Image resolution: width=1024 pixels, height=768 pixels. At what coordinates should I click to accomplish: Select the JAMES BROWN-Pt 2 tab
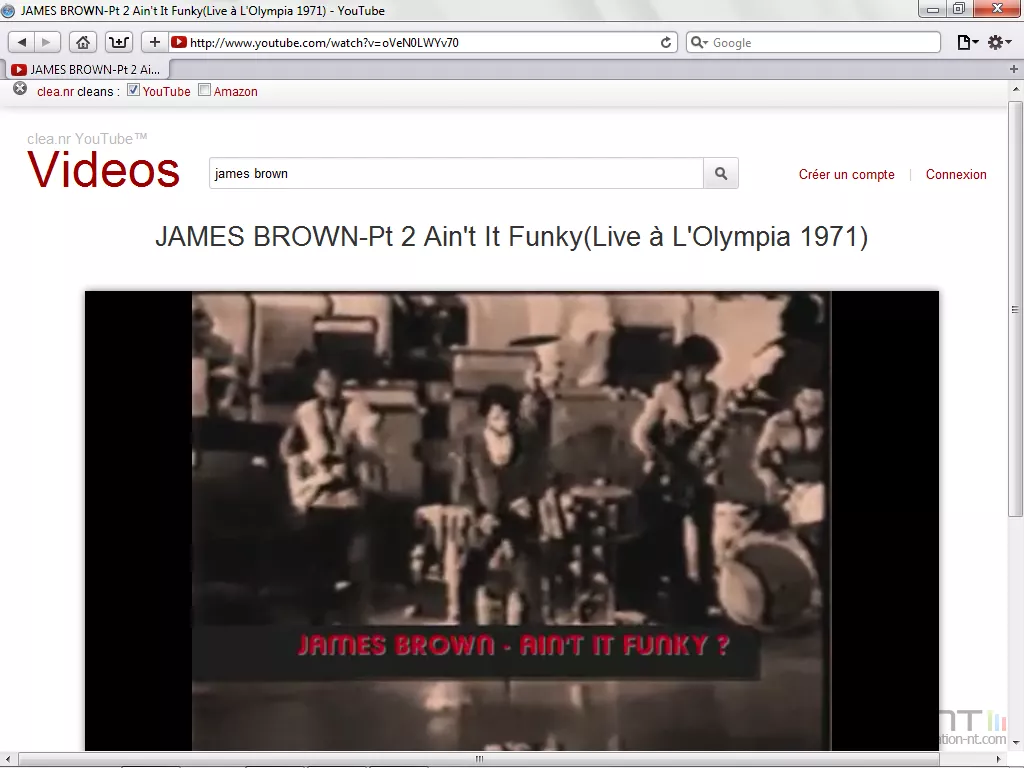[x=87, y=69]
